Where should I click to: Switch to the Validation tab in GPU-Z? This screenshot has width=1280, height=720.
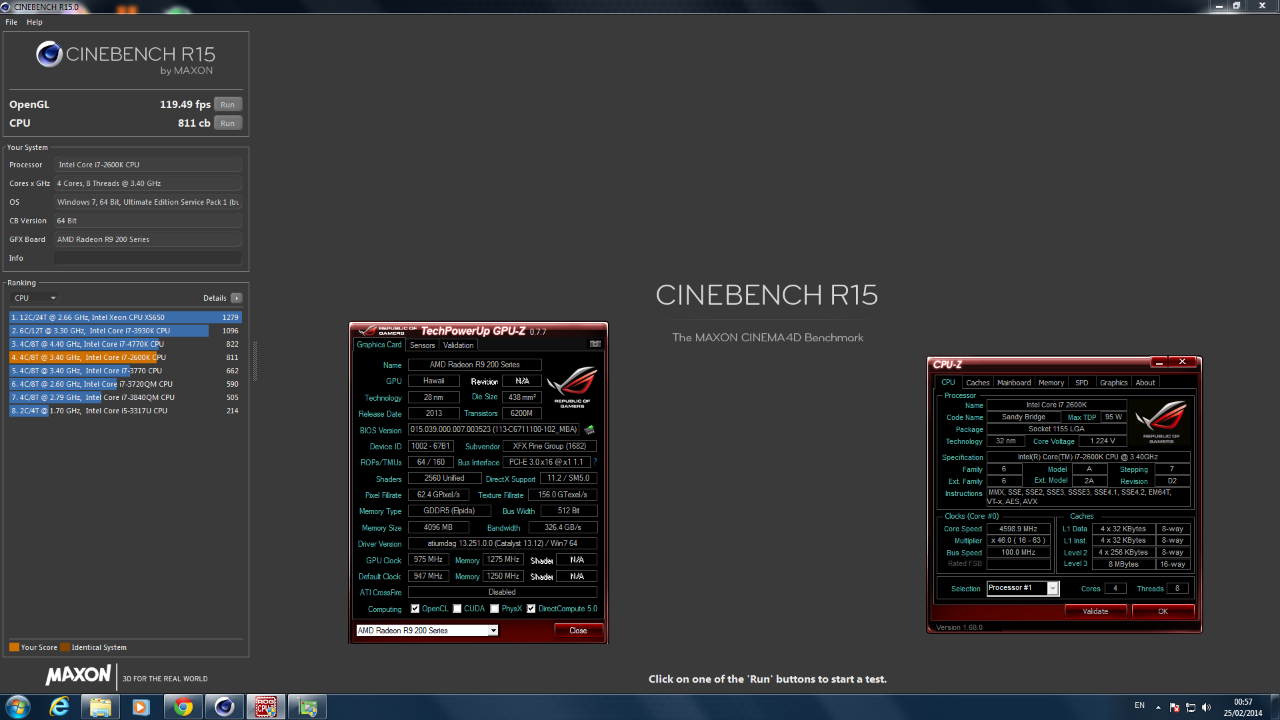coord(459,345)
